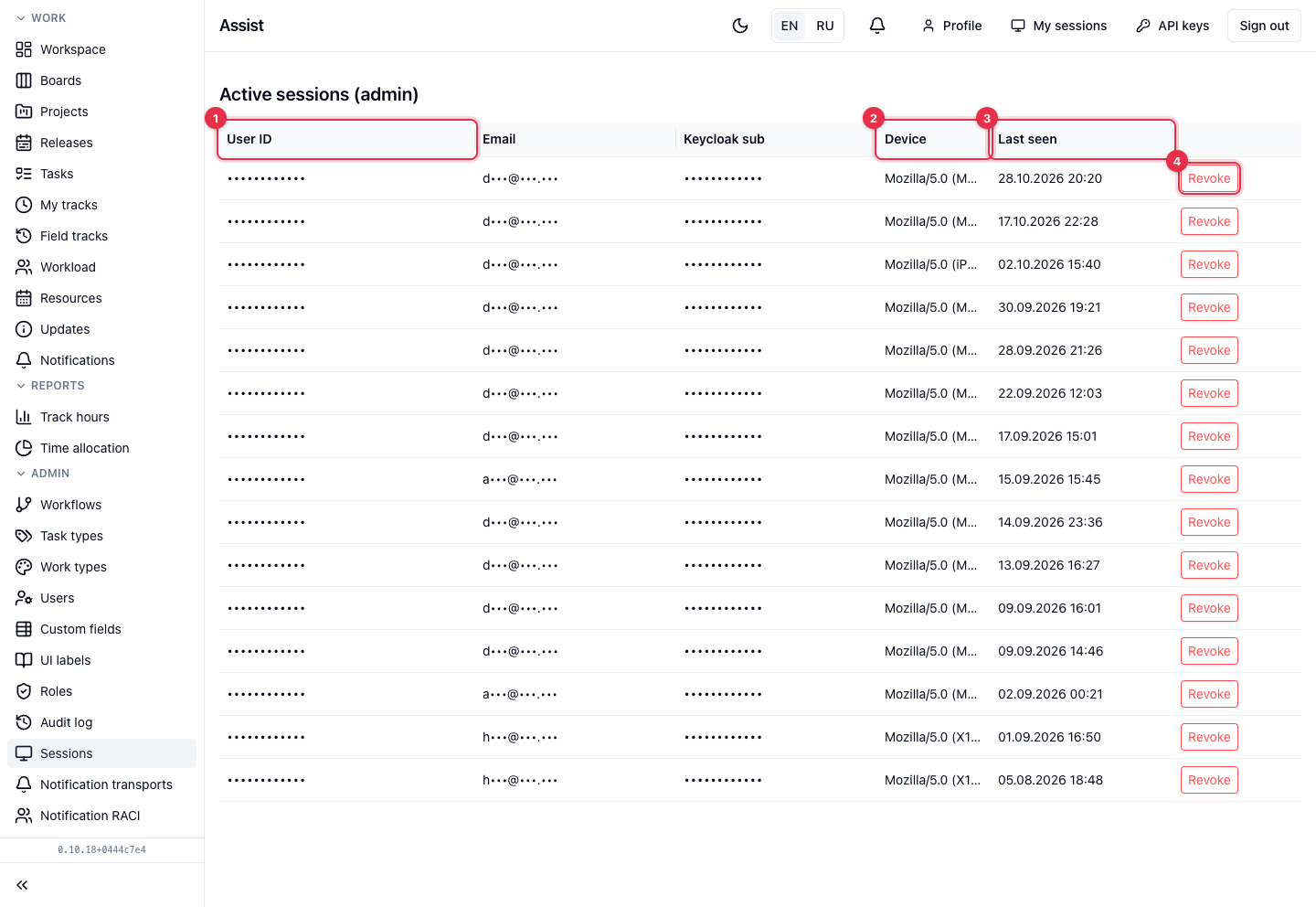Collapse the WORK sidebar section
Viewport: 1316px width, 907px height.
coord(41,18)
